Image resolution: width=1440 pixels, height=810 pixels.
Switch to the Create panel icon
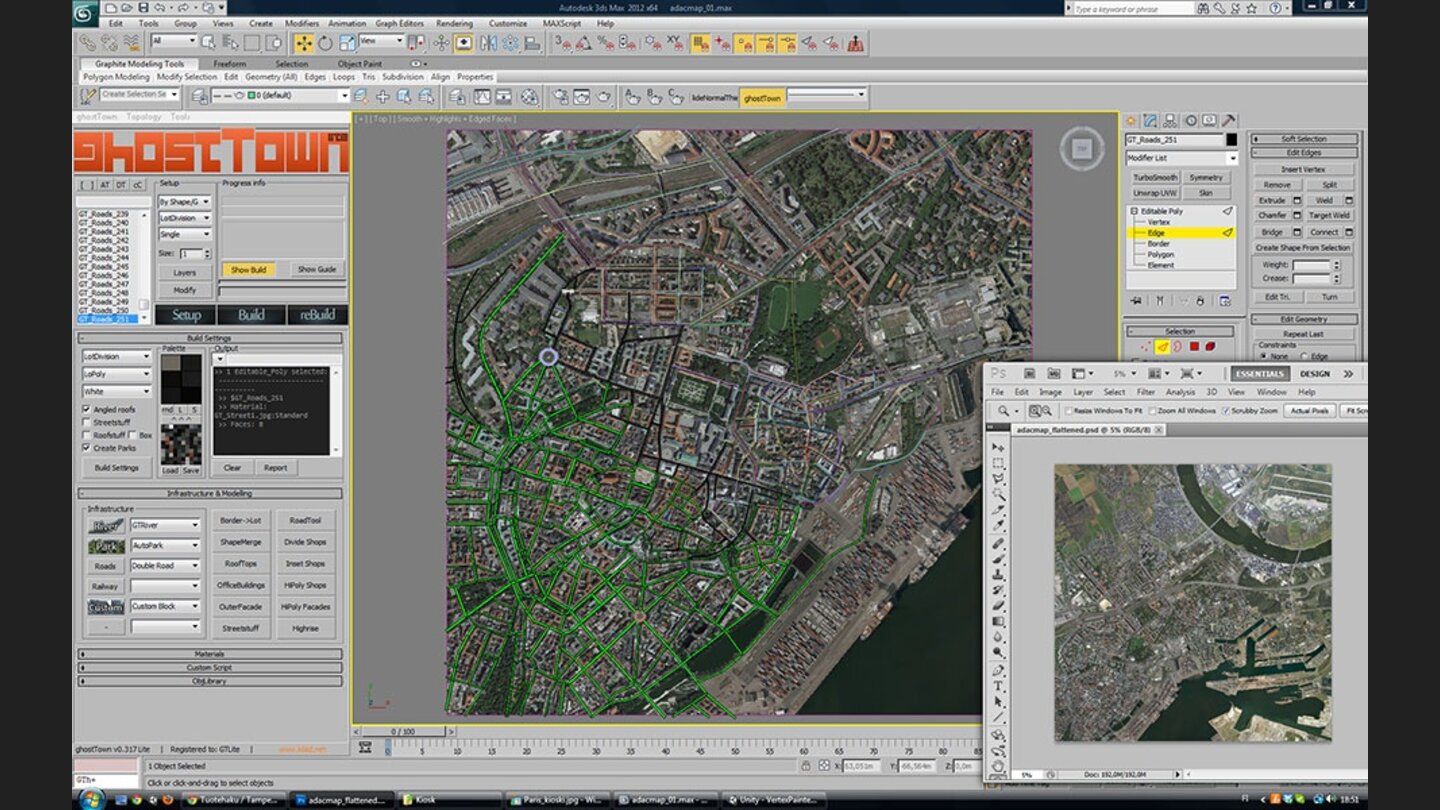click(1129, 120)
